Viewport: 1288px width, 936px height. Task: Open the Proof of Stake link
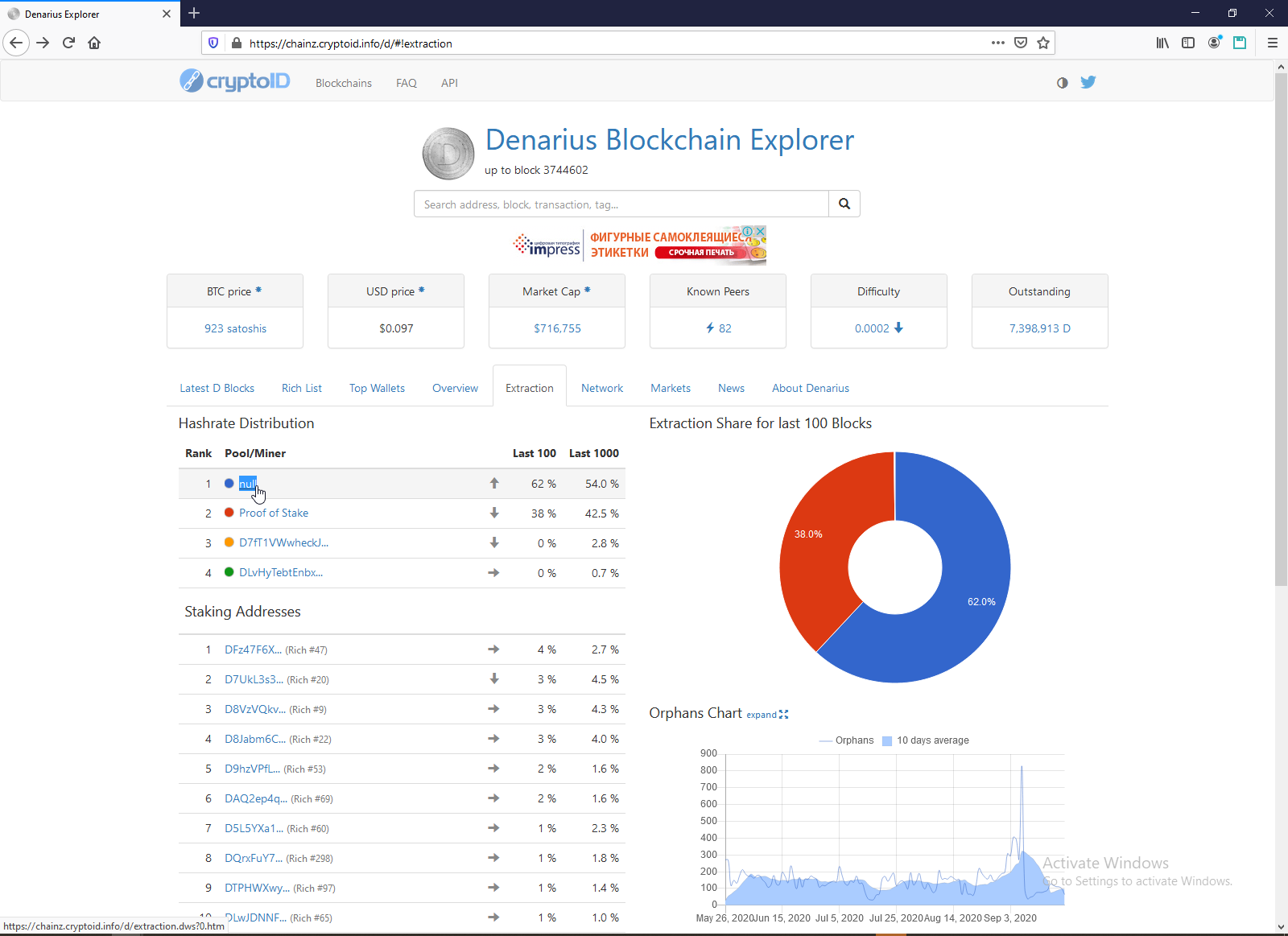pos(274,513)
